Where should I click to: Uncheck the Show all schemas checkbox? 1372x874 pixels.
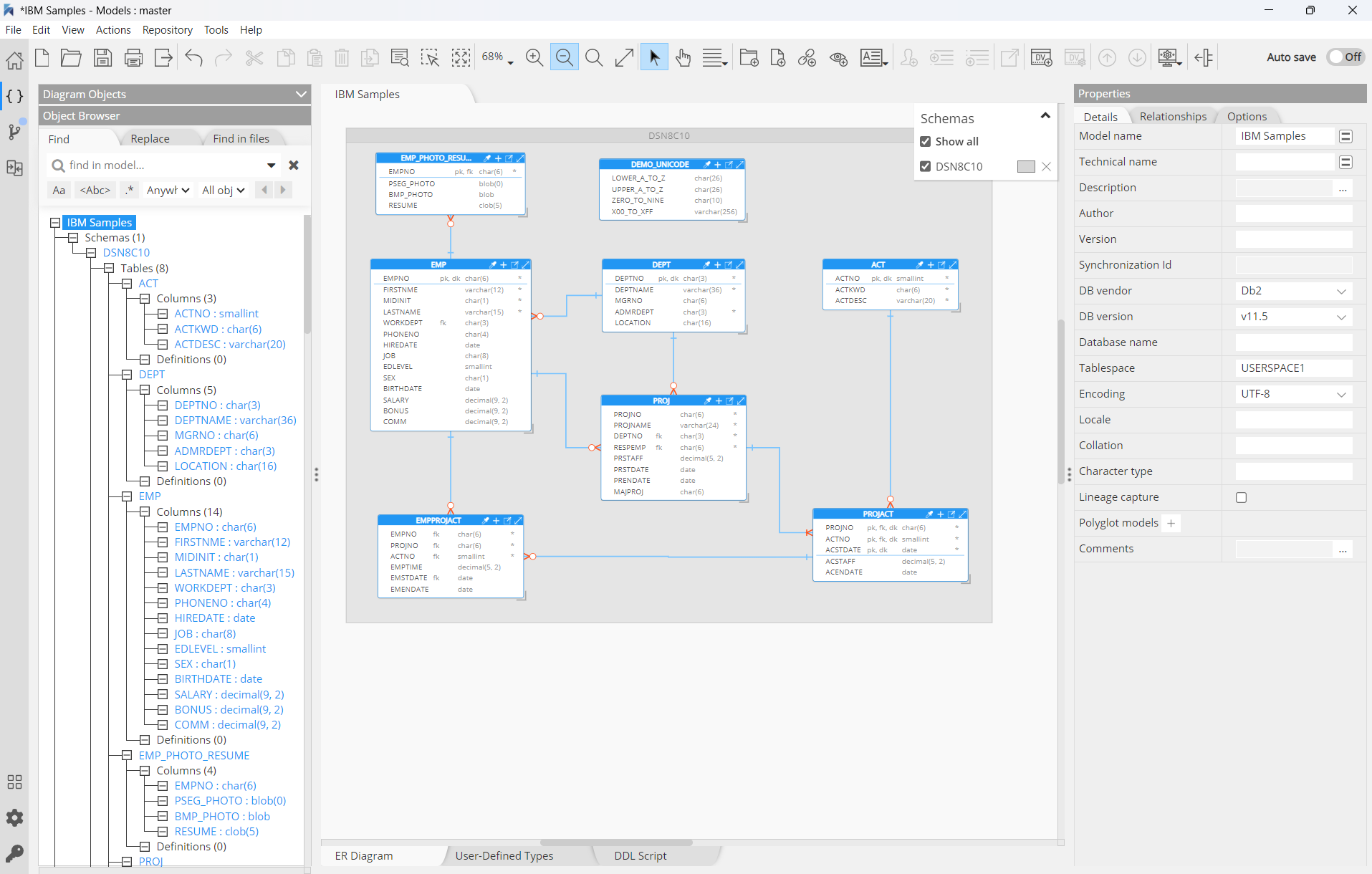coord(926,141)
